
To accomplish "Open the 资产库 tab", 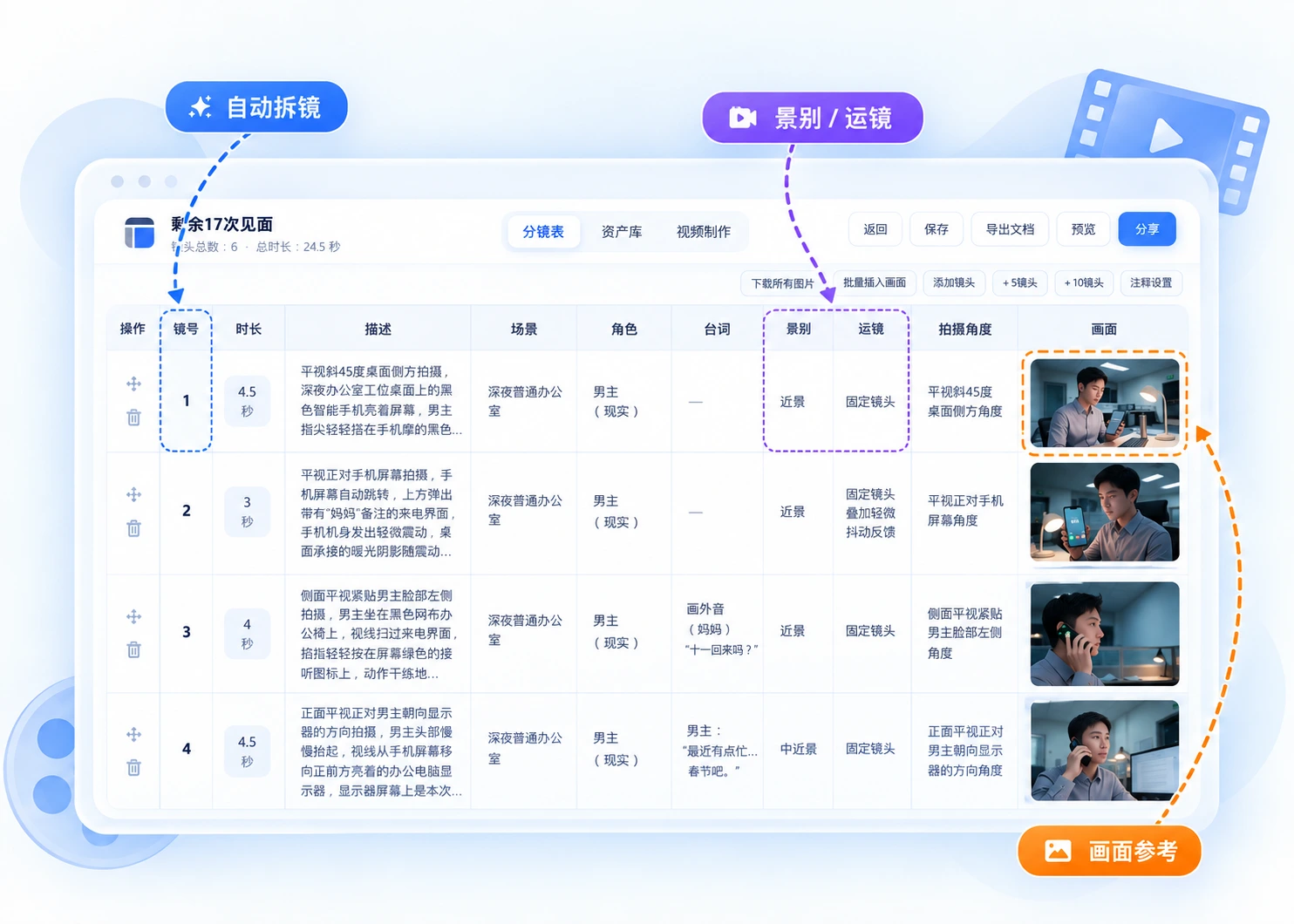I will point(622,232).
